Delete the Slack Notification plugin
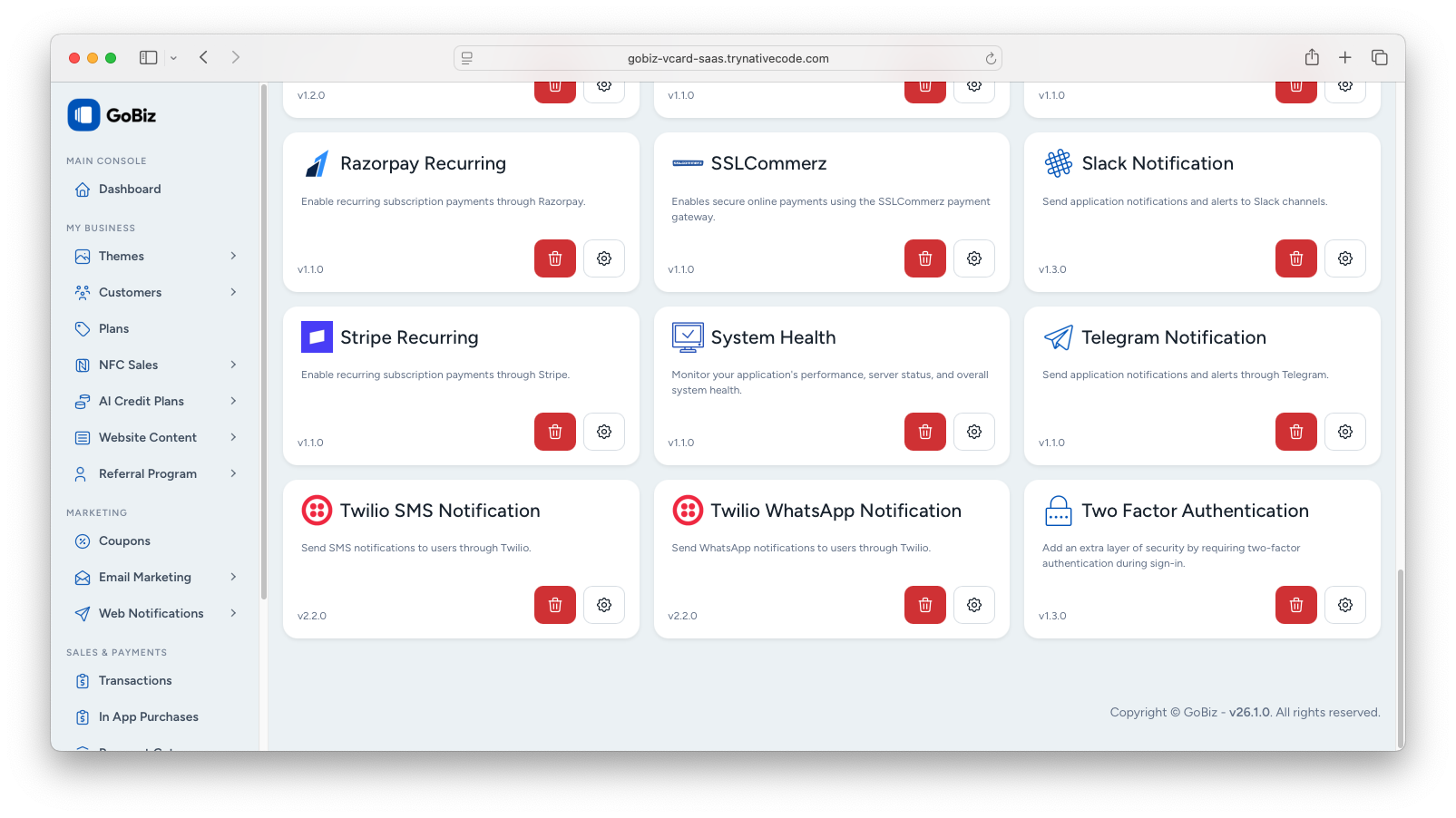Screen dimensions: 1456x818 click(1296, 258)
